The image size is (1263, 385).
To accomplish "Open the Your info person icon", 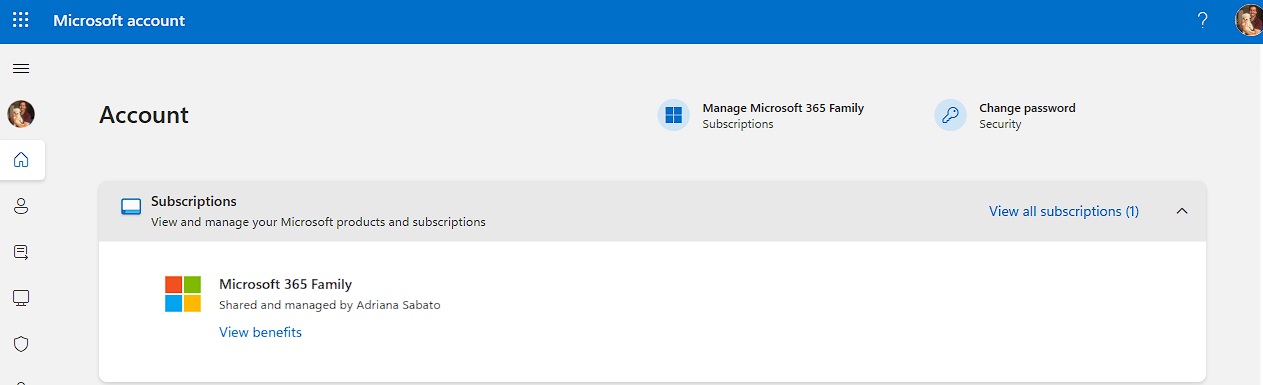I will tap(21, 206).
